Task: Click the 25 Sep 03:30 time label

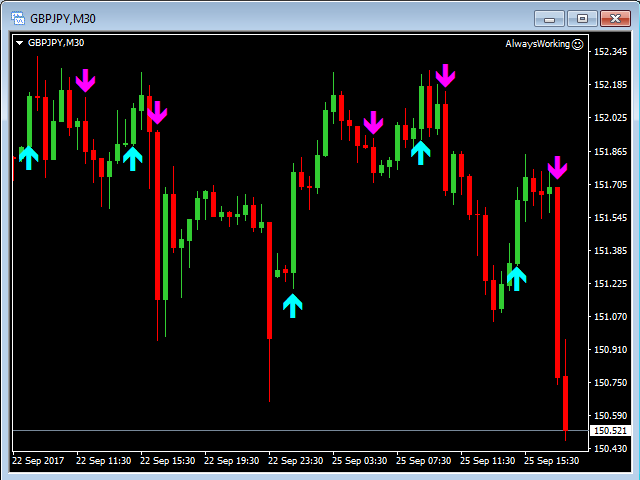Action: click(360, 461)
